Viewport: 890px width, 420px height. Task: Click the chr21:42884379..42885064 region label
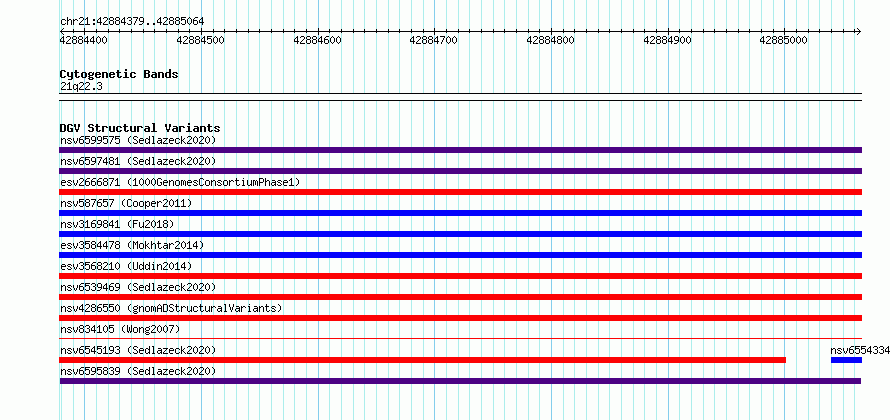pos(132,21)
